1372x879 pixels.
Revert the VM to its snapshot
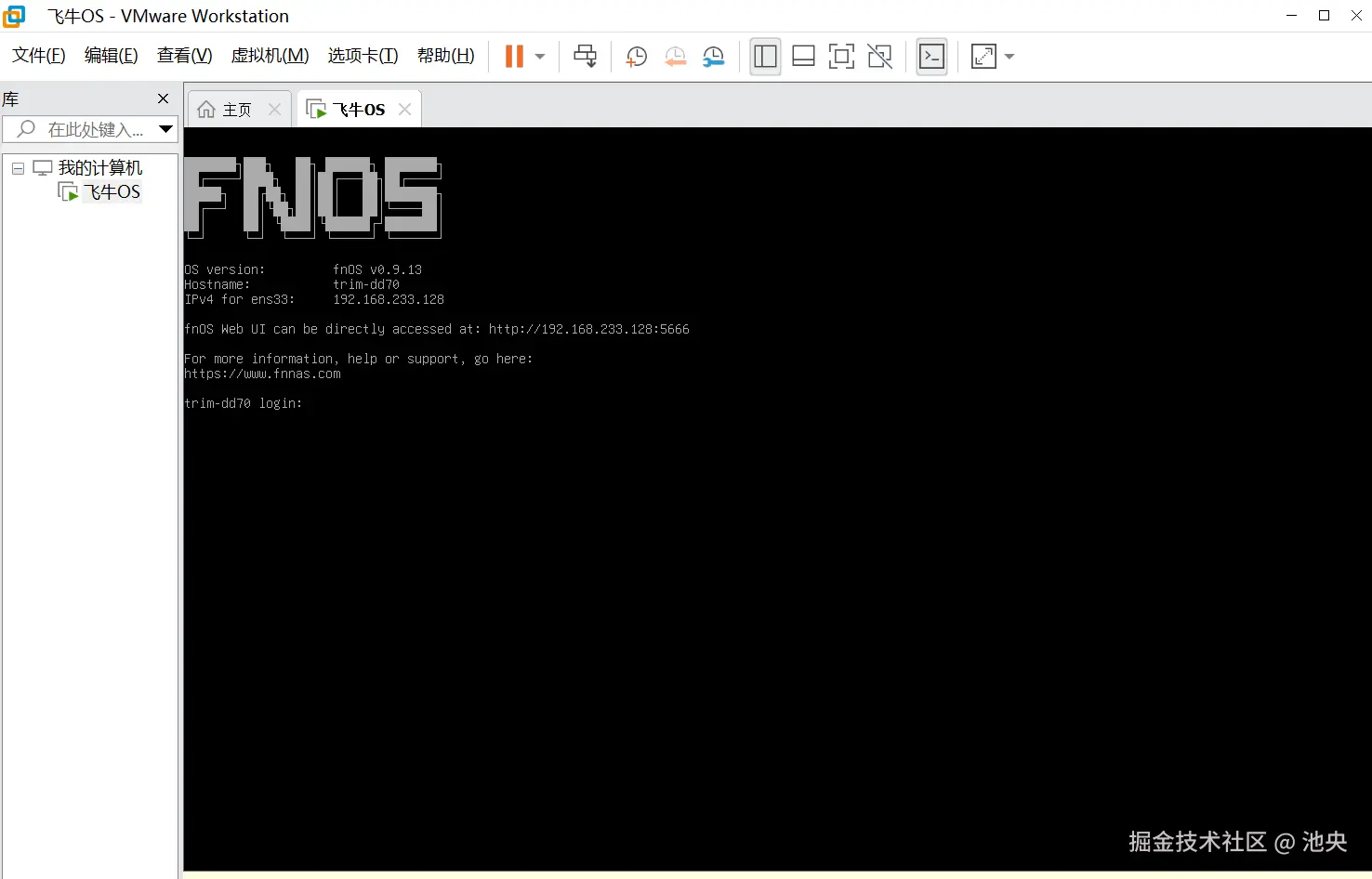(x=675, y=56)
